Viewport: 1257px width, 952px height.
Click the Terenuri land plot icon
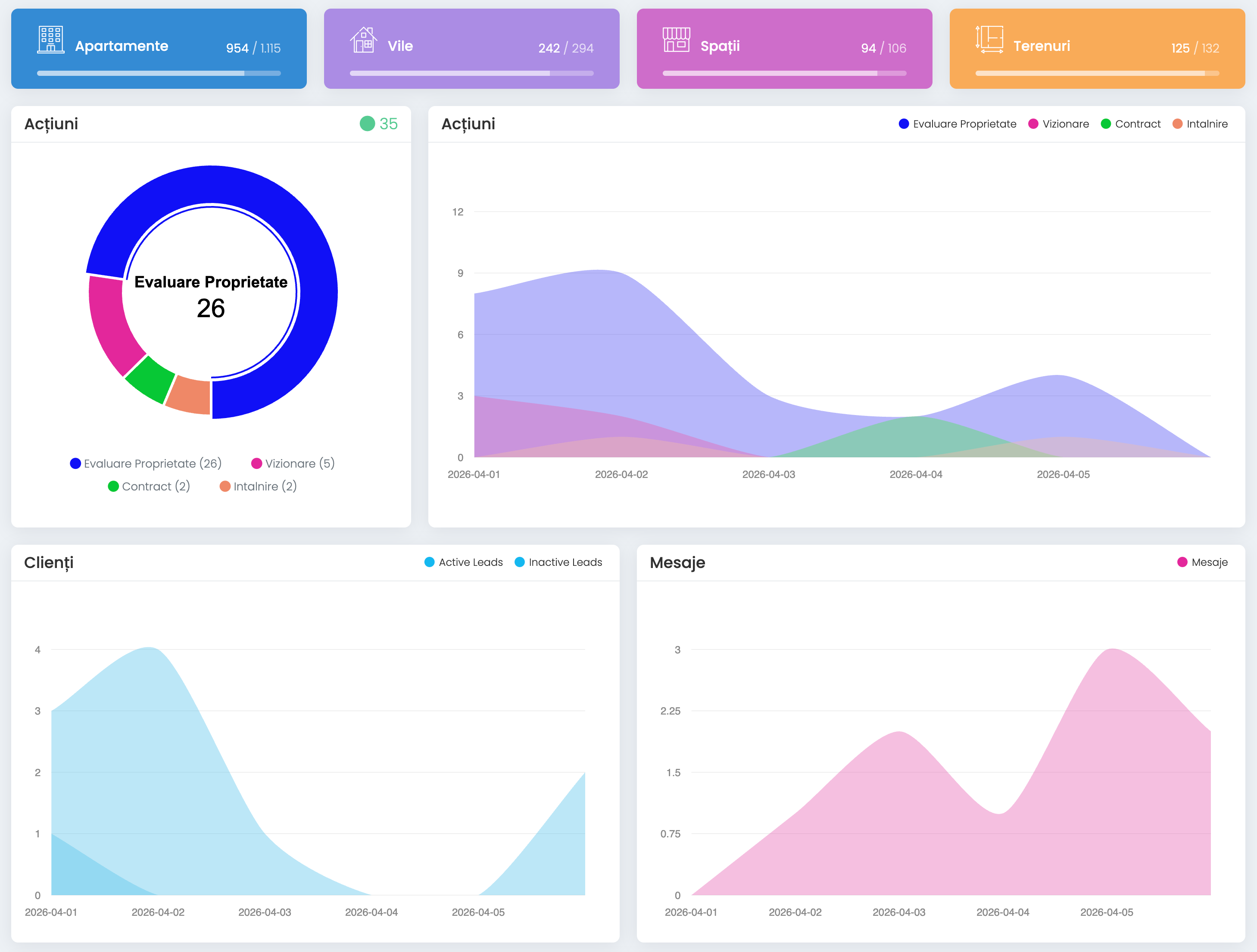click(x=989, y=40)
